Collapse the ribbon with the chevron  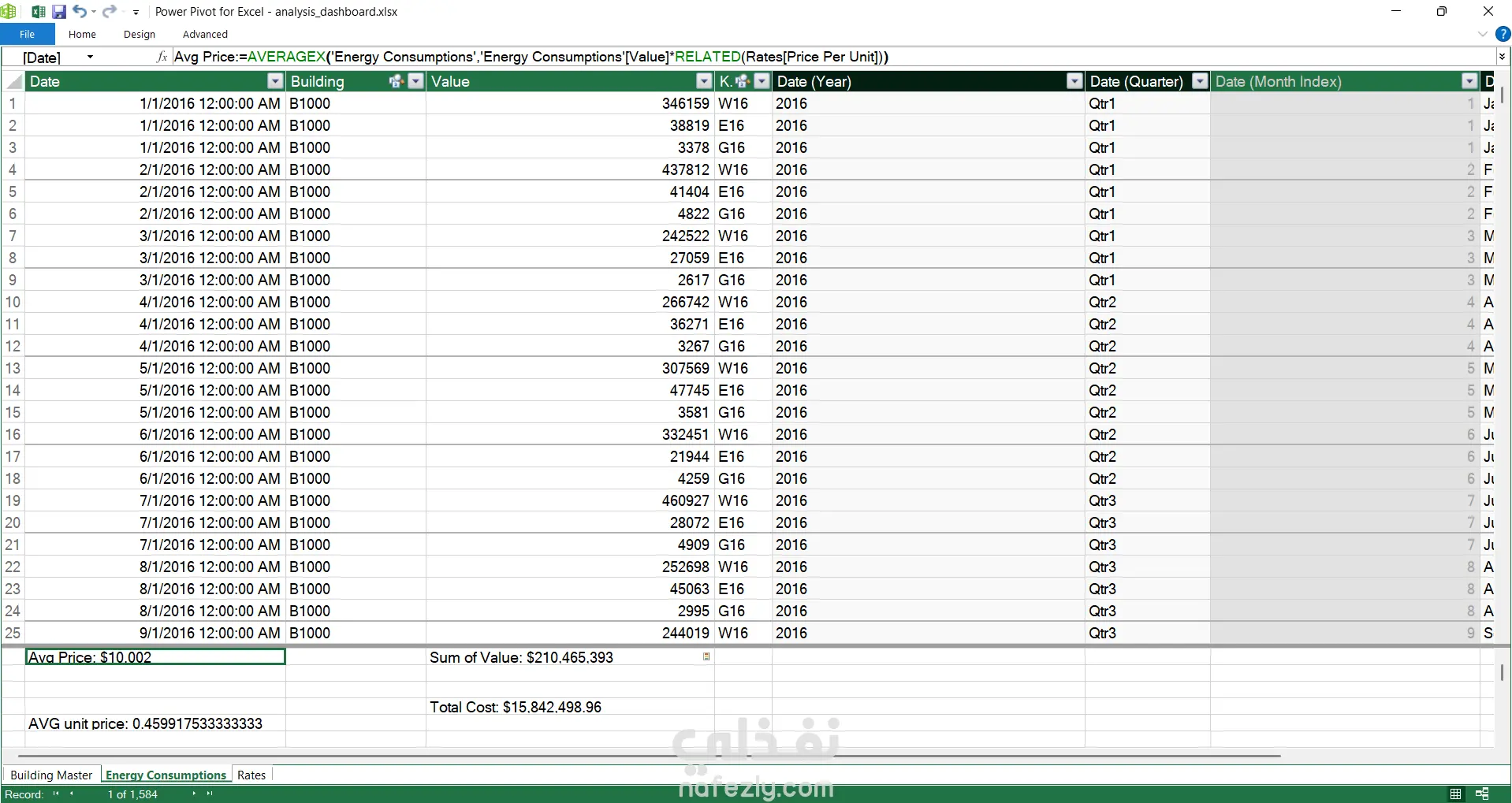click(x=1482, y=35)
